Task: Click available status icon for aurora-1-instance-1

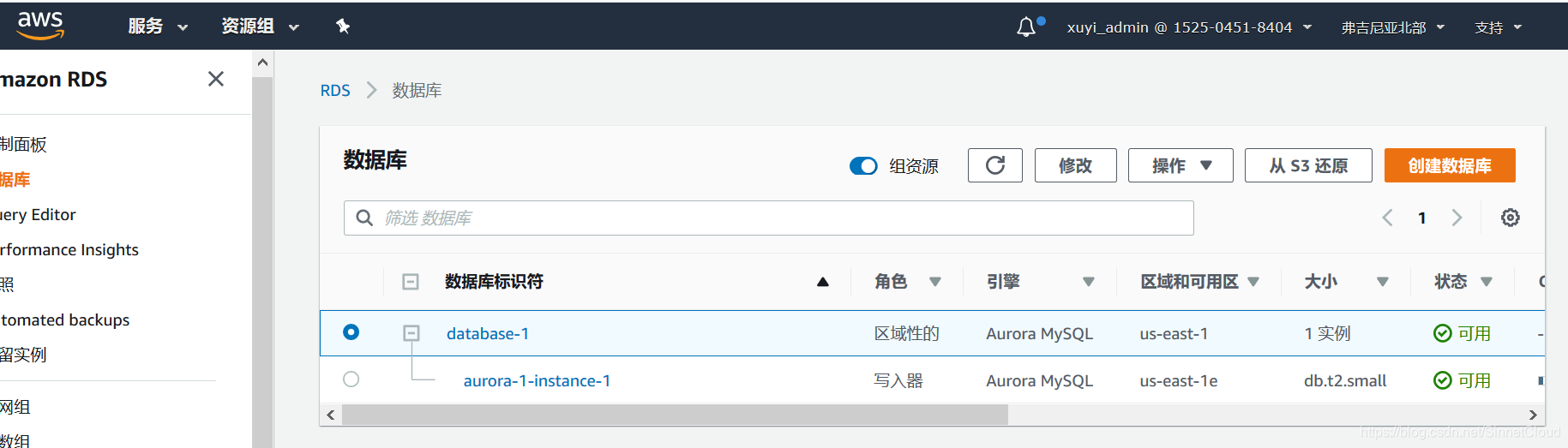Action: click(x=1443, y=380)
